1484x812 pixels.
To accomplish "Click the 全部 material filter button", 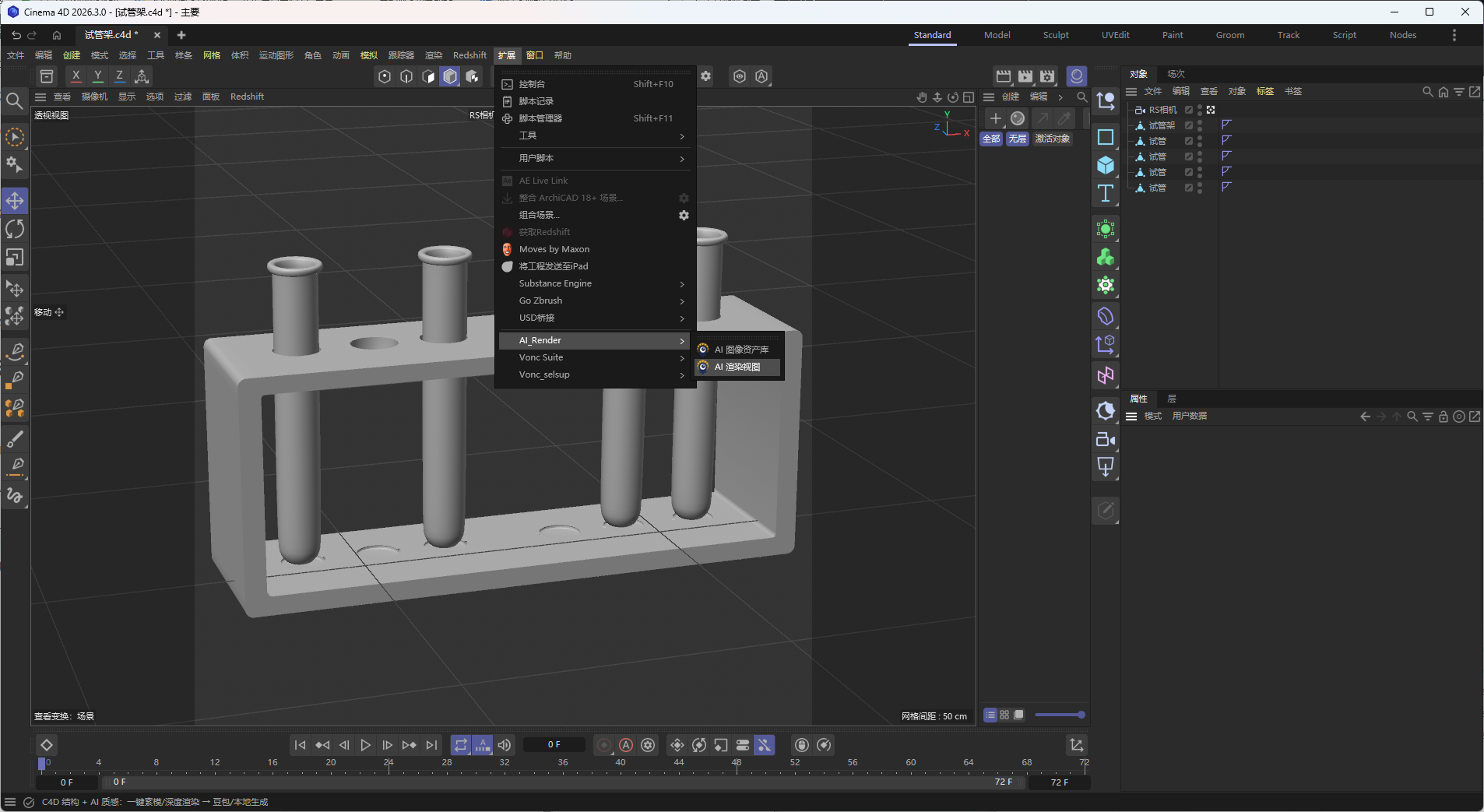I will 991,139.
